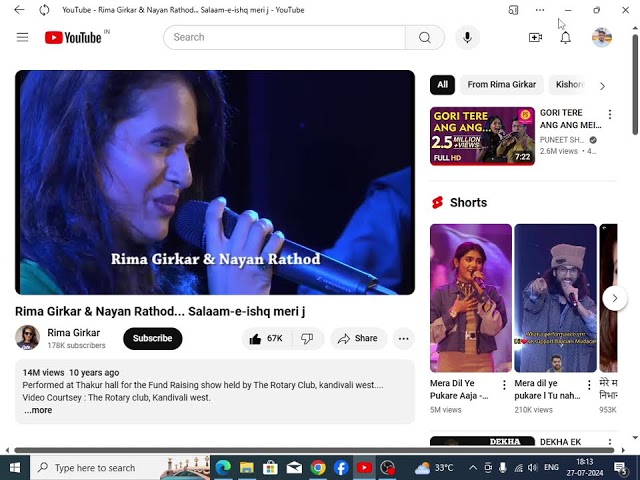Open the short with beanie singer thumbnail
This screenshot has height=480, width=640.
[556, 298]
